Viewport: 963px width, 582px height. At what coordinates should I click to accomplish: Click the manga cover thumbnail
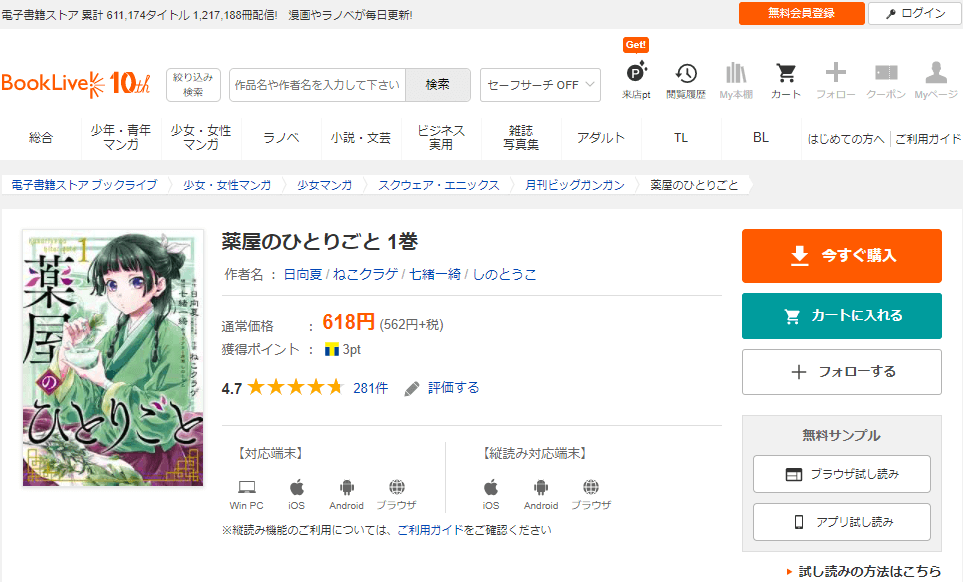tap(113, 359)
